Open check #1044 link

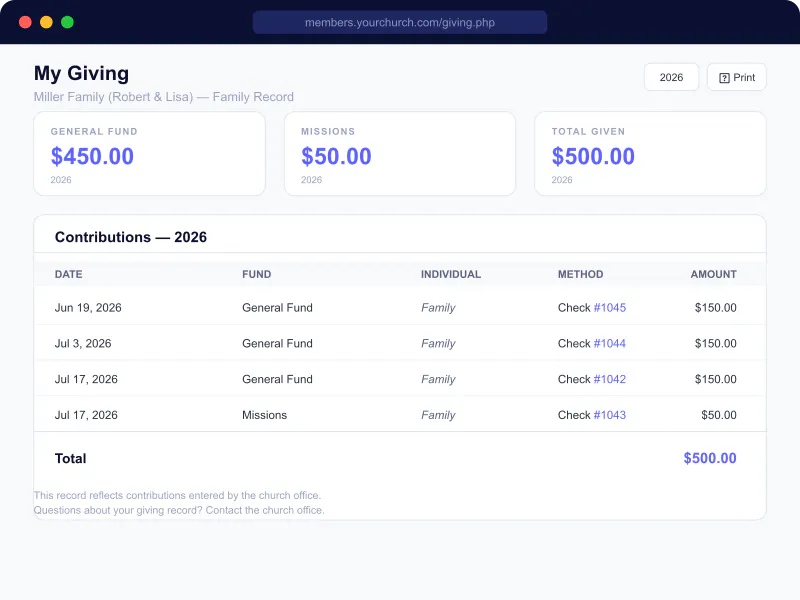(610, 343)
